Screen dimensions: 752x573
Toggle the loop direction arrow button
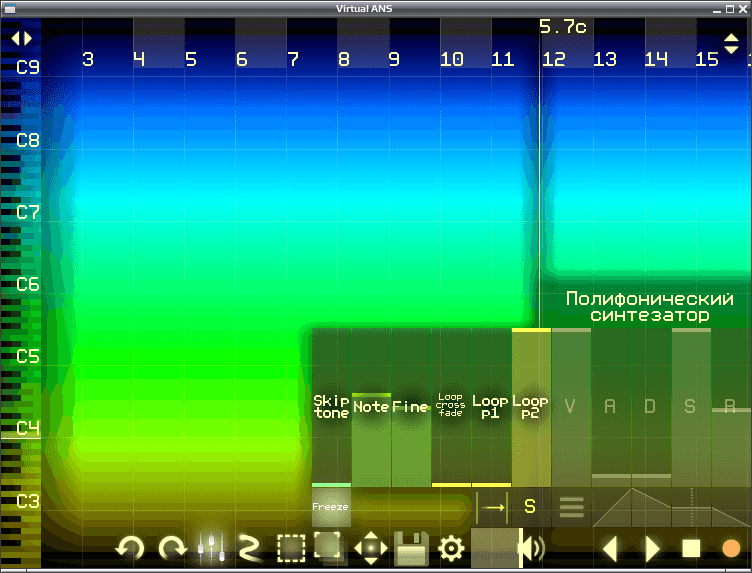coord(492,507)
